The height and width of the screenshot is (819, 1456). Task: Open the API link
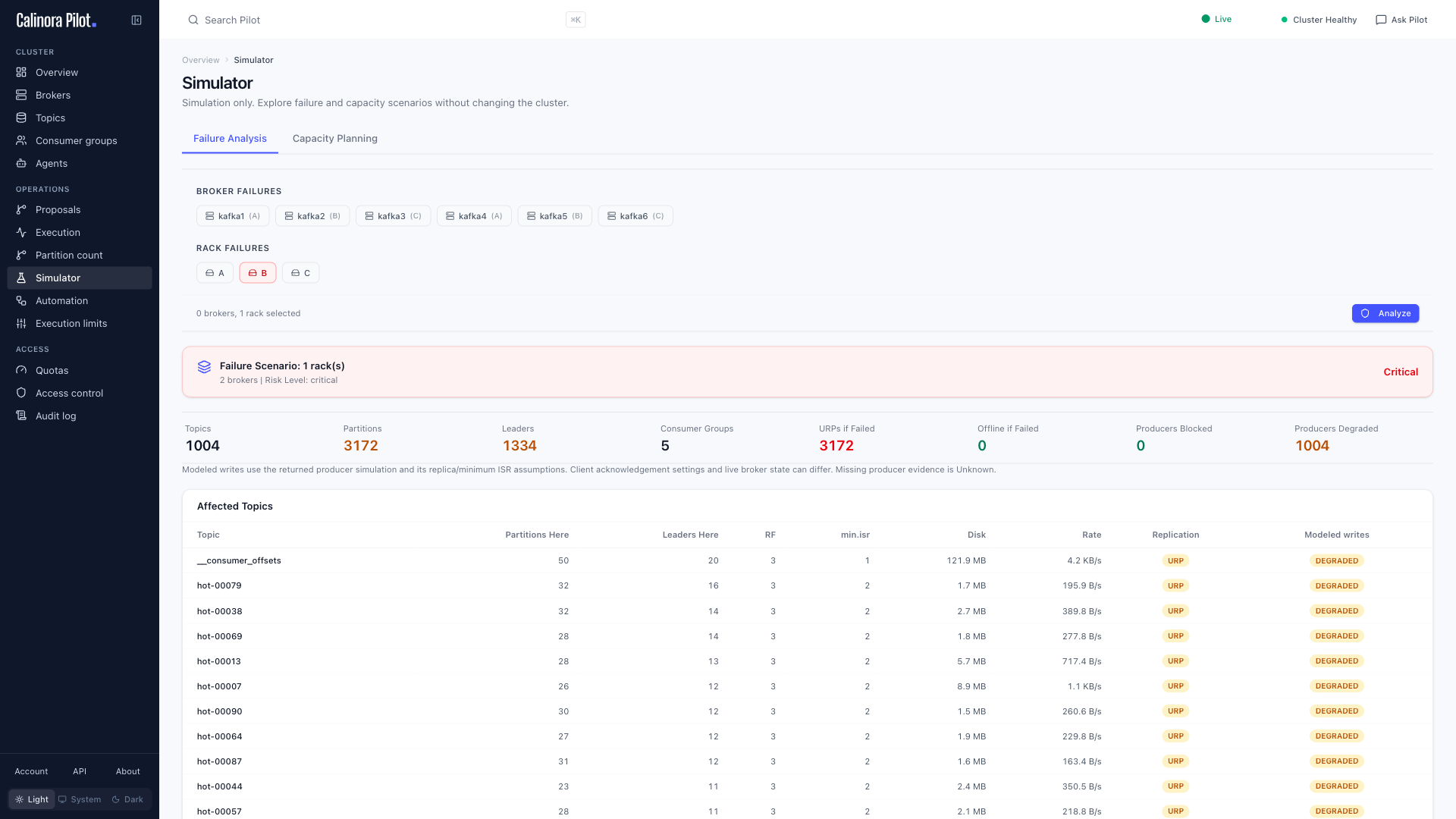pyautogui.click(x=80, y=771)
